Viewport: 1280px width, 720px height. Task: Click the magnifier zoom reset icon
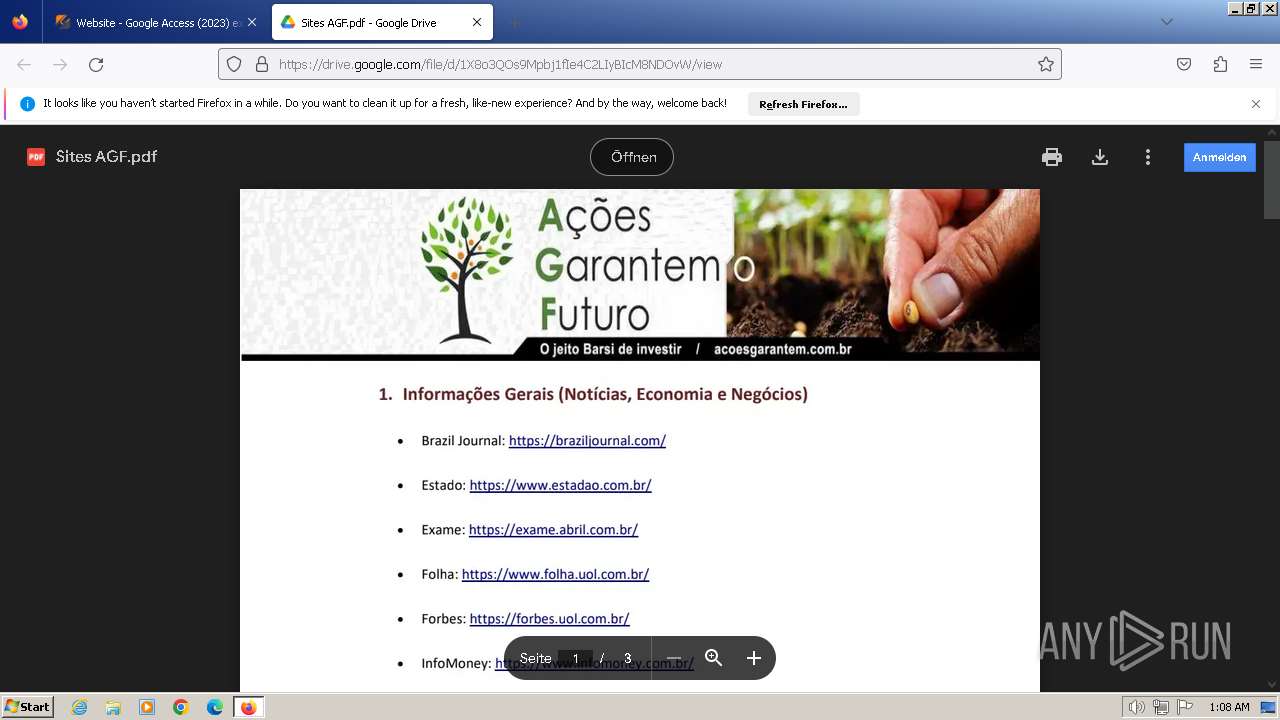713,658
